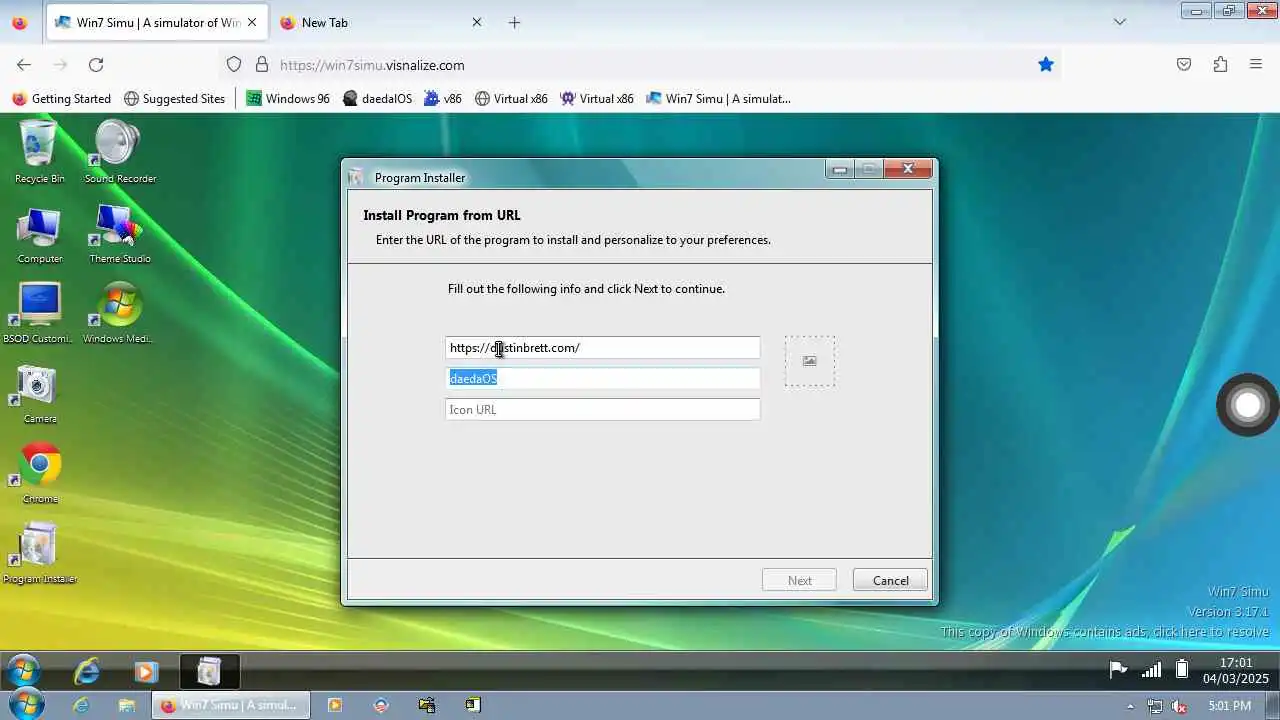Select the BSOD Customizer desktop icon
This screenshot has height=720, width=1280.
(39, 313)
